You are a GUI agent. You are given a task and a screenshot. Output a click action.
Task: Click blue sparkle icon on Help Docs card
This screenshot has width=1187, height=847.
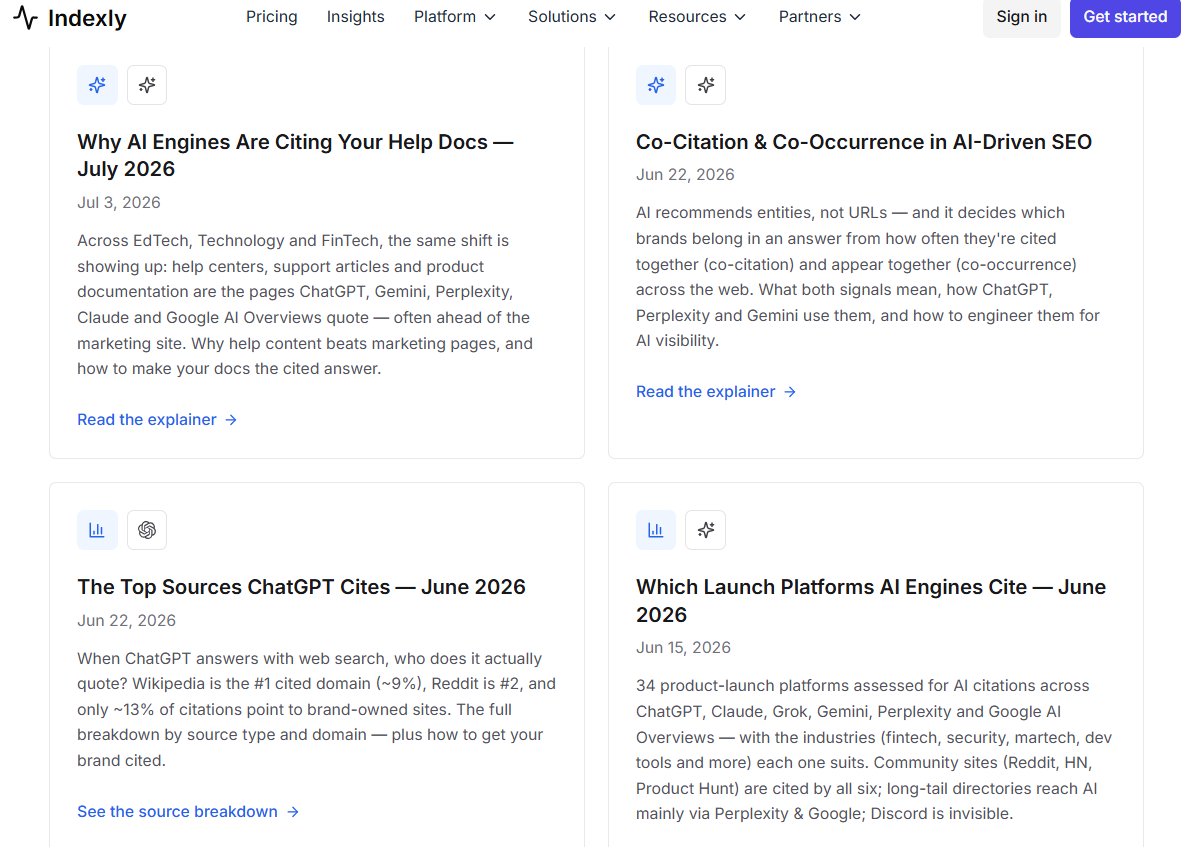(97, 85)
